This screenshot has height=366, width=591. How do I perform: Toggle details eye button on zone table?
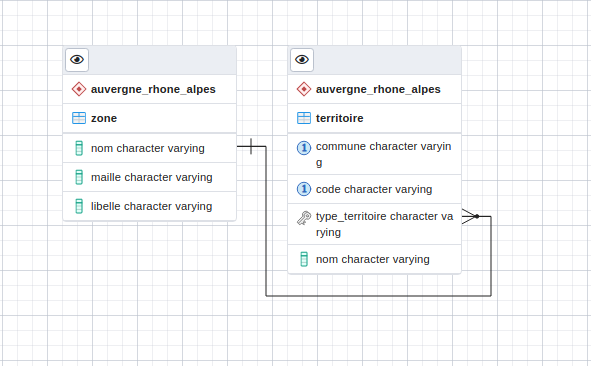click(x=77, y=60)
